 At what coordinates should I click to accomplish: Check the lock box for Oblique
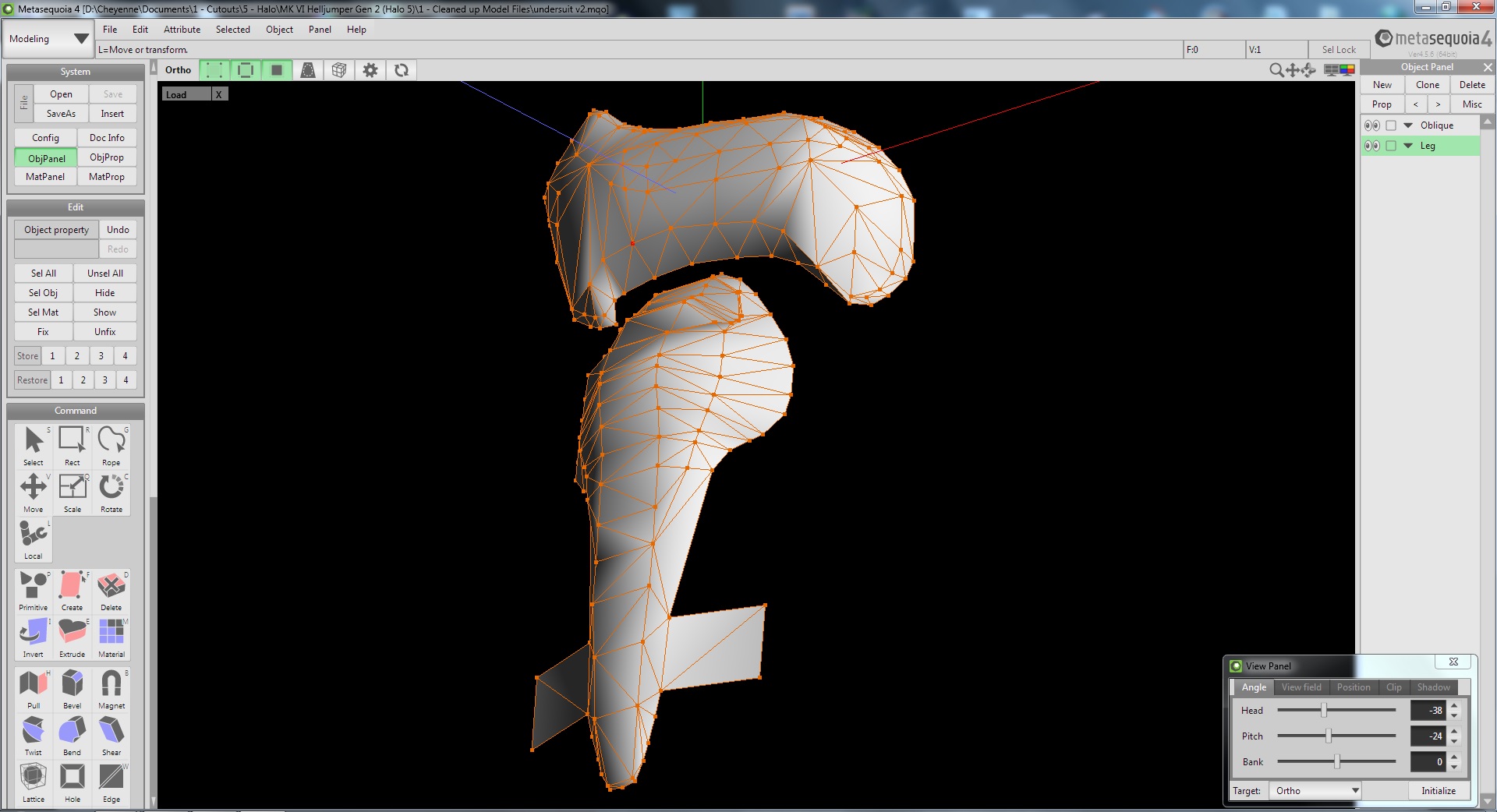point(1391,125)
